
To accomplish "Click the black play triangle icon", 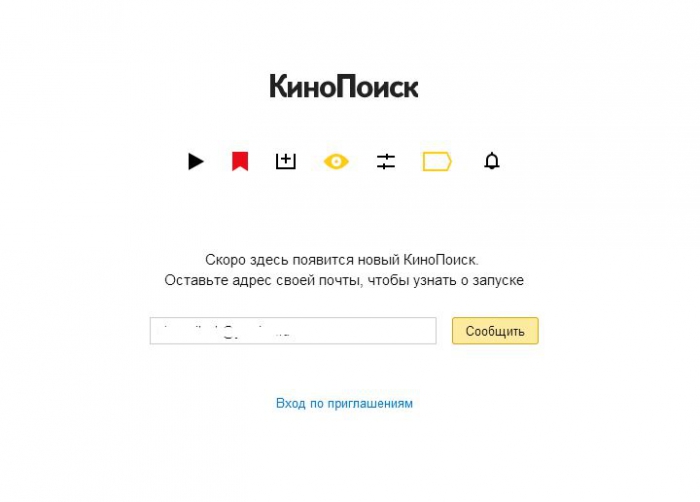I will pos(196,161).
